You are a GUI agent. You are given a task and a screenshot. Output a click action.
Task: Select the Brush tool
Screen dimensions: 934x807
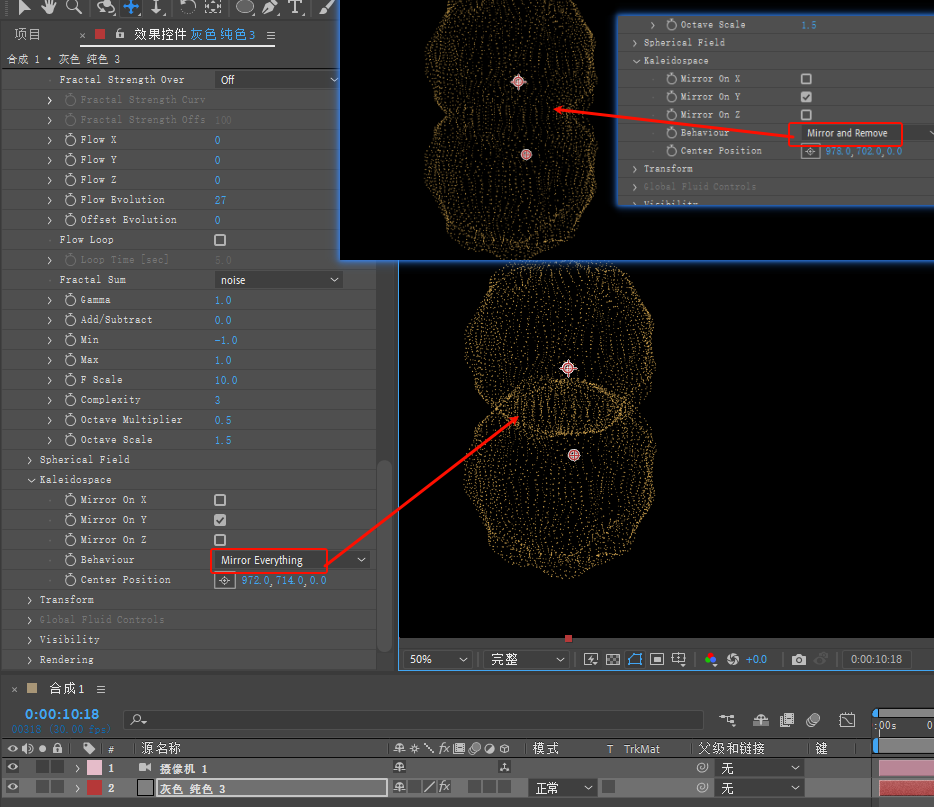(x=326, y=7)
